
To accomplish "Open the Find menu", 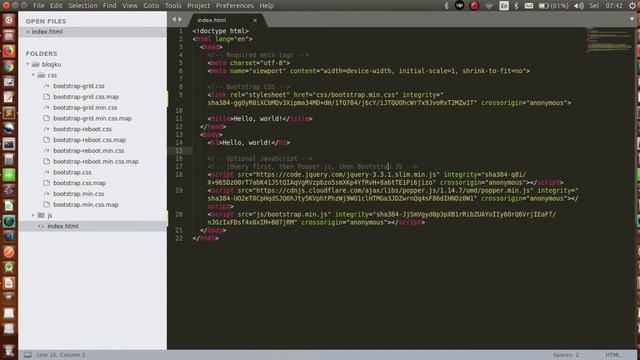I will pyautogui.click(x=109, y=6).
